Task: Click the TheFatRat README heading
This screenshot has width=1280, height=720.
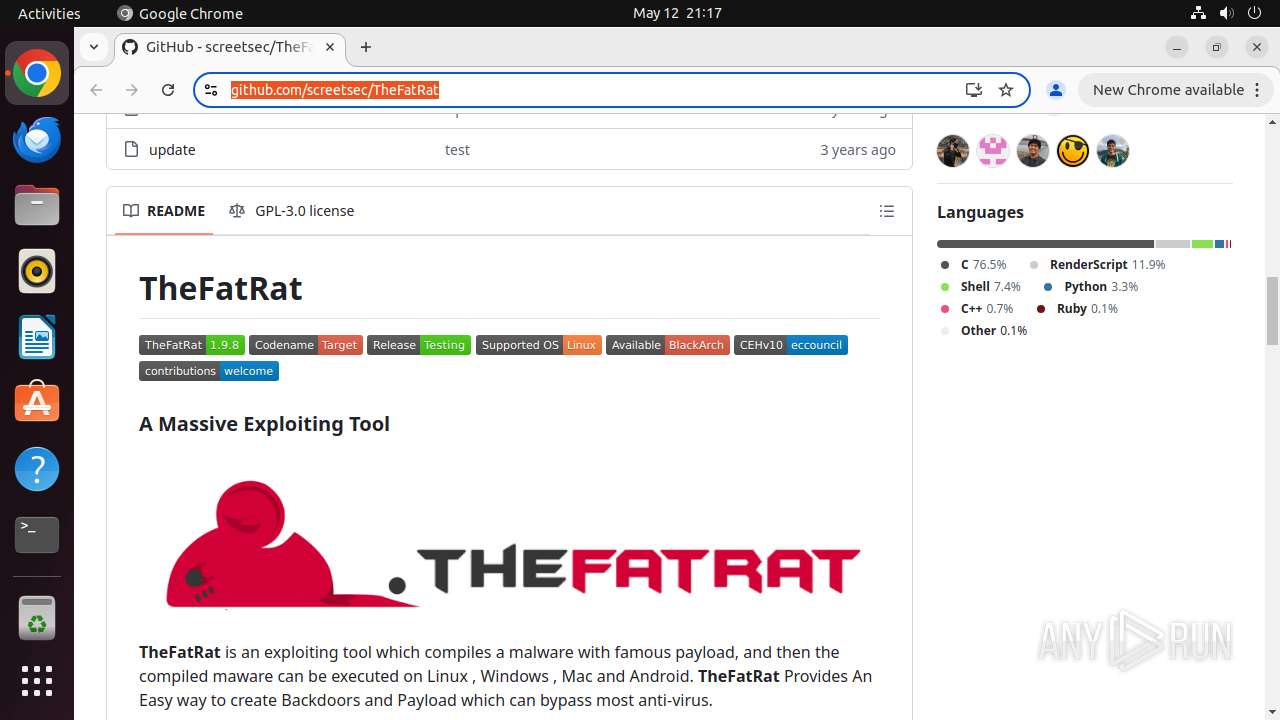Action: [x=220, y=288]
